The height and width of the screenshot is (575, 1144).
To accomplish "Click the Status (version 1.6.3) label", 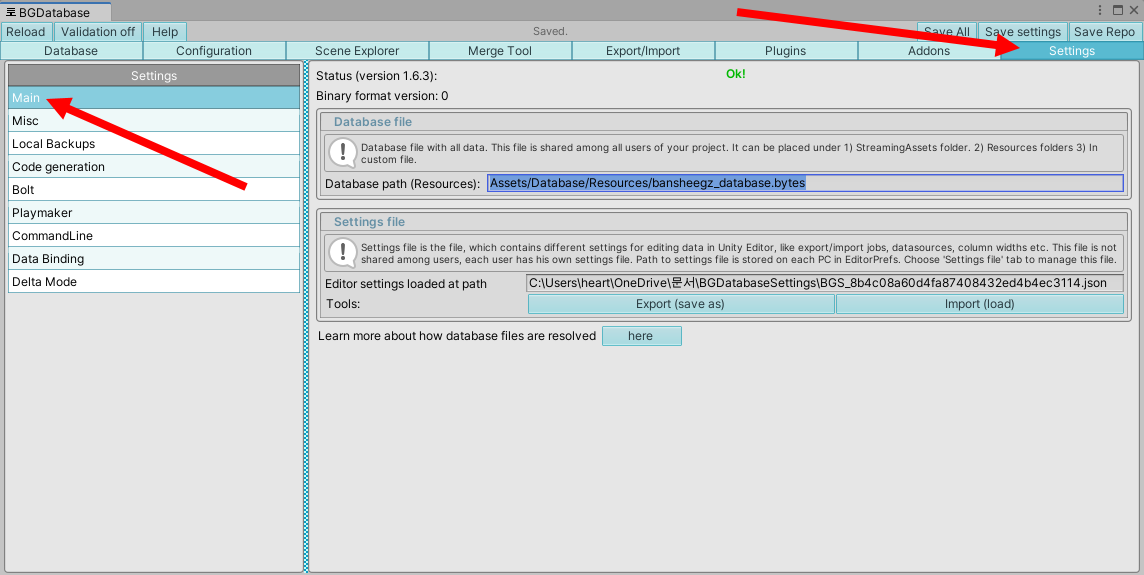I will pyautogui.click(x=376, y=76).
